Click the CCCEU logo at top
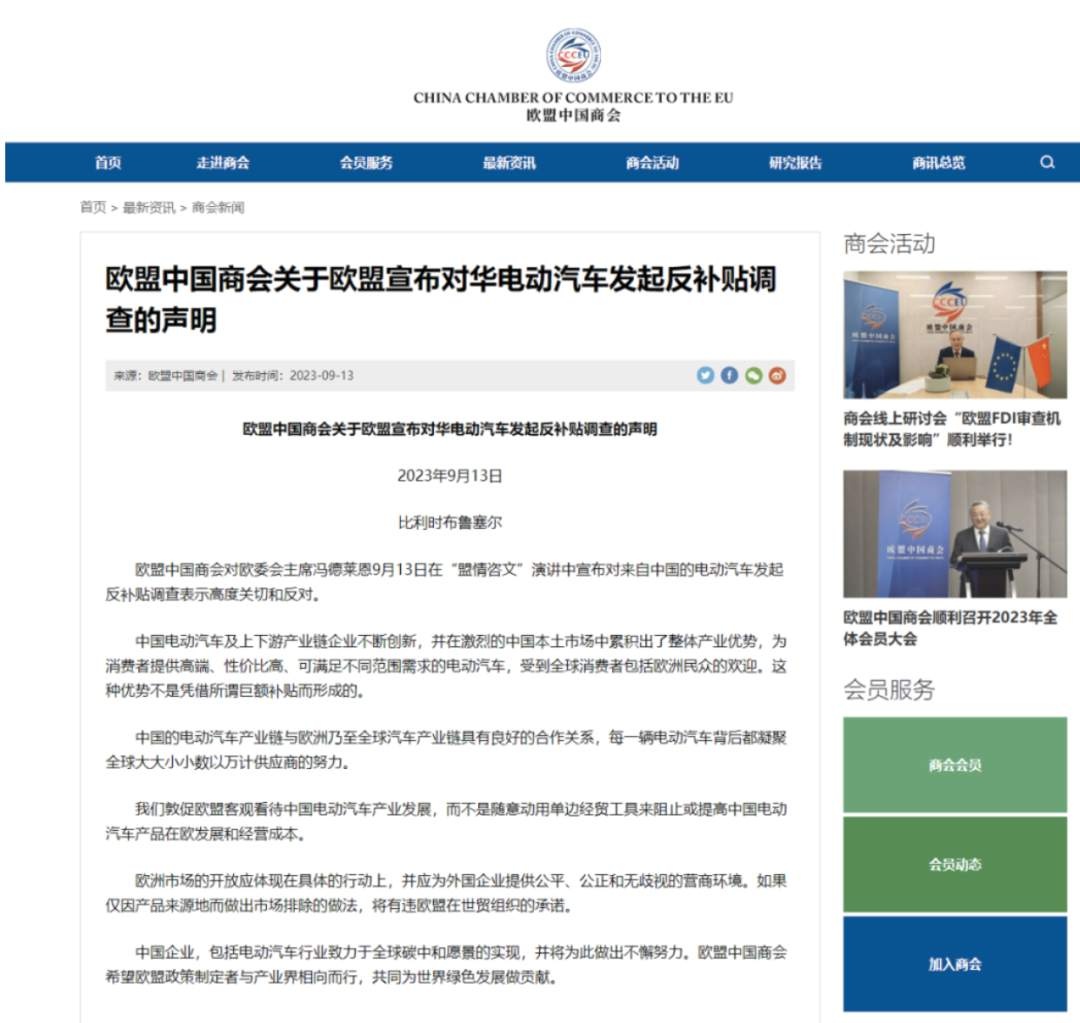This screenshot has width=1080, height=1023. tap(573, 55)
